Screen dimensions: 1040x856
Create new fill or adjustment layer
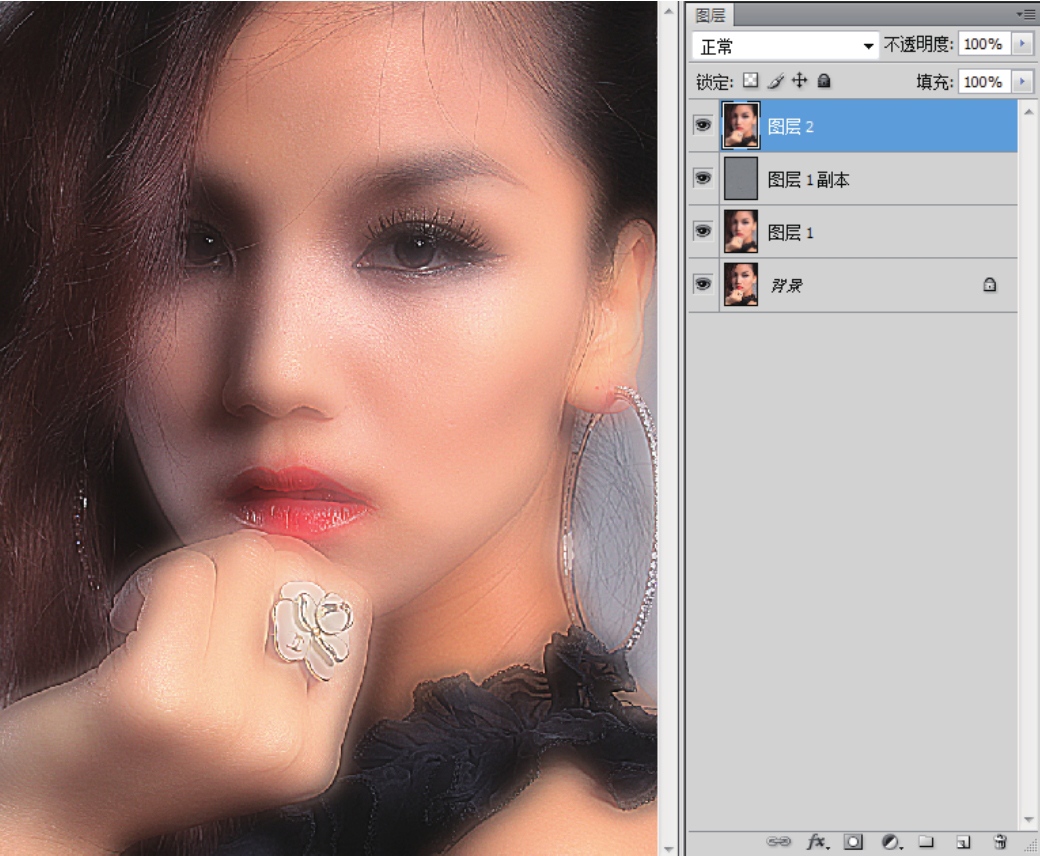tap(890, 842)
